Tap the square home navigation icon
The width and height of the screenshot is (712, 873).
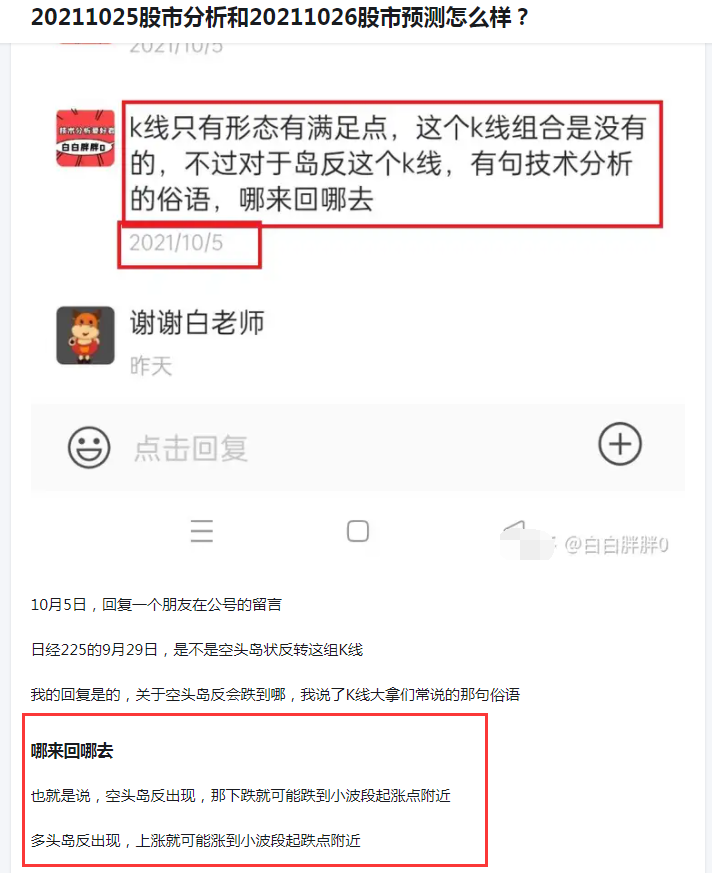click(357, 531)
